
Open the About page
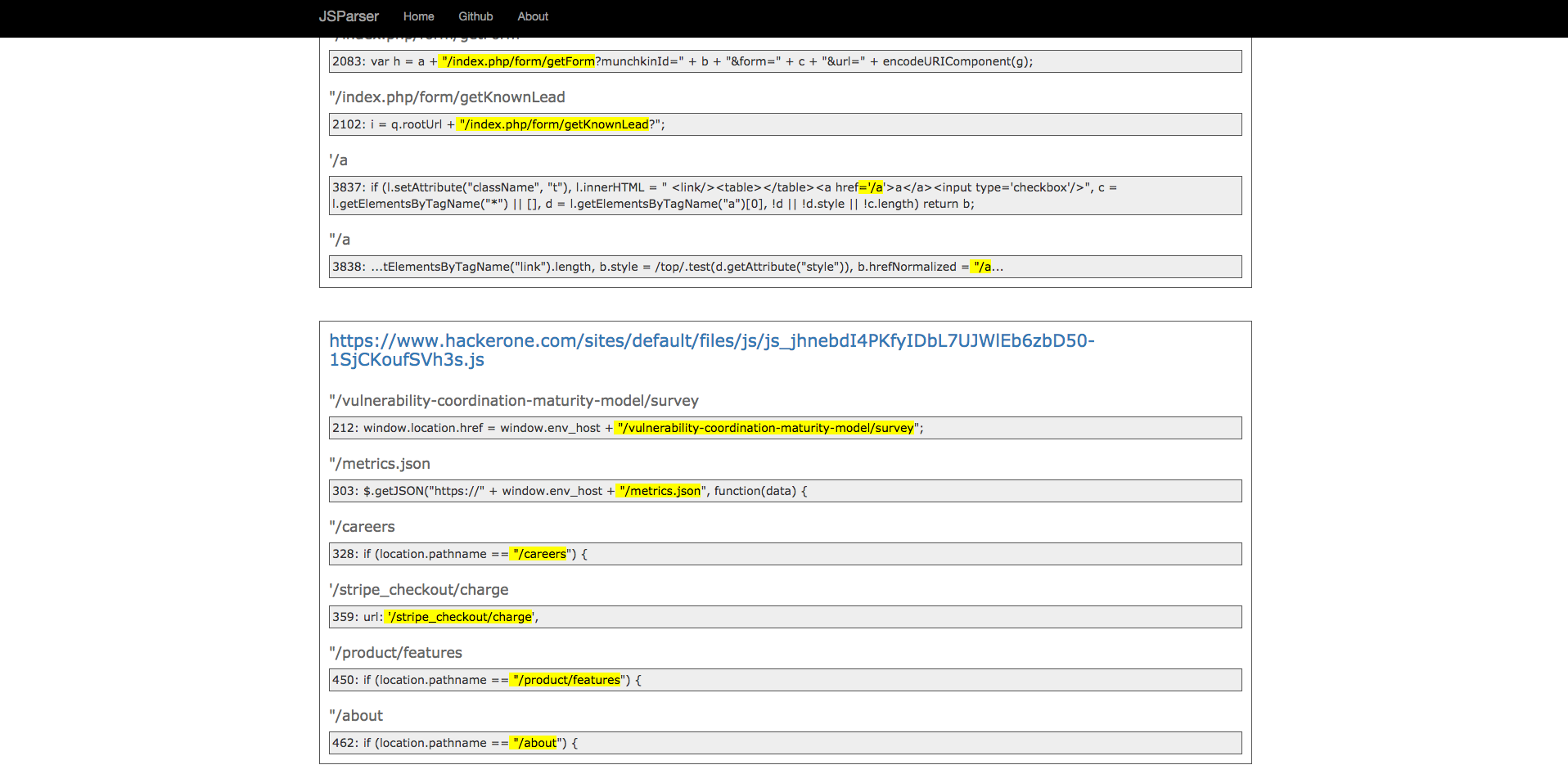coord(533,16)
